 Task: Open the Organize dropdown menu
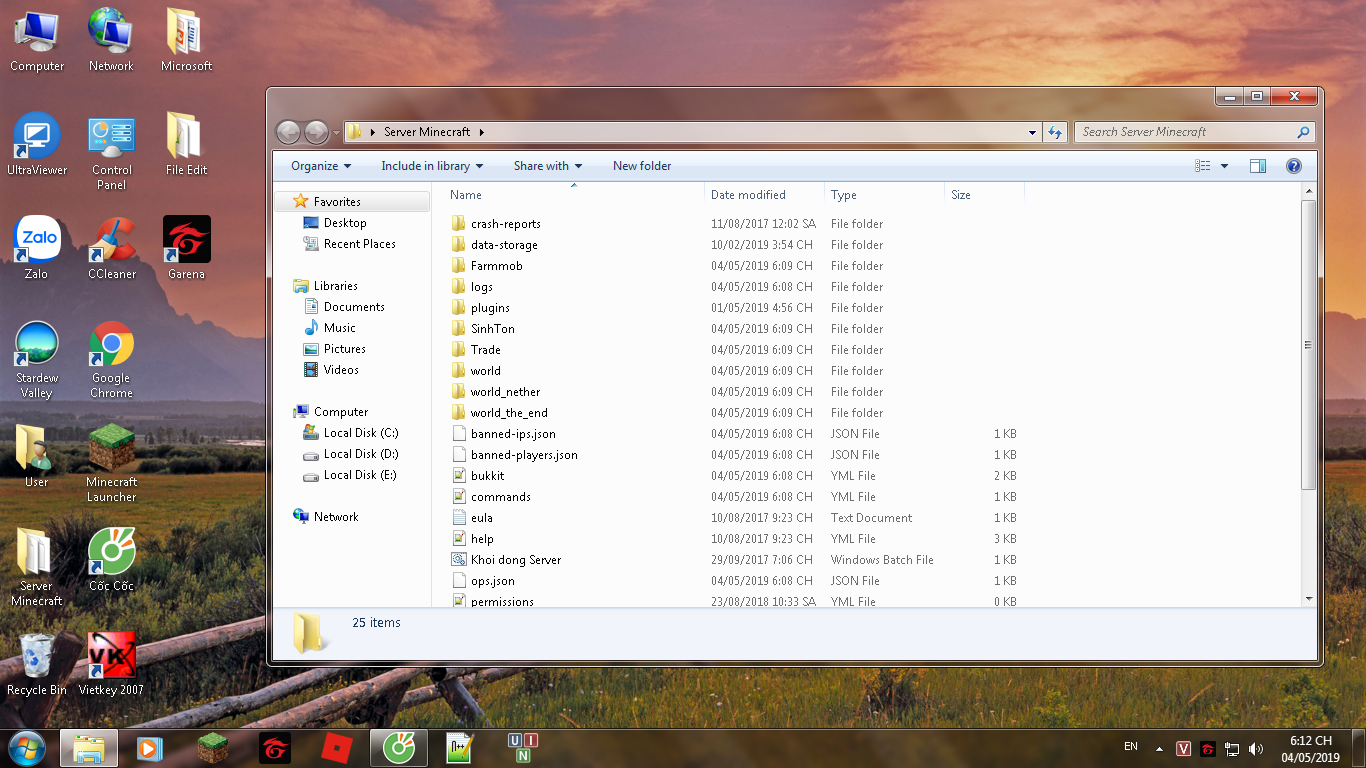click(x=320, y=166)
